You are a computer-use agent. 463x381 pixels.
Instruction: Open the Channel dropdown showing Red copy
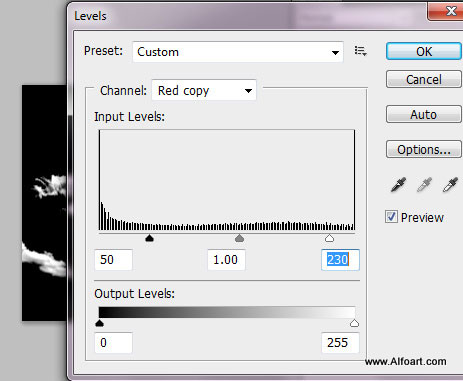click(x=204, y=90)
